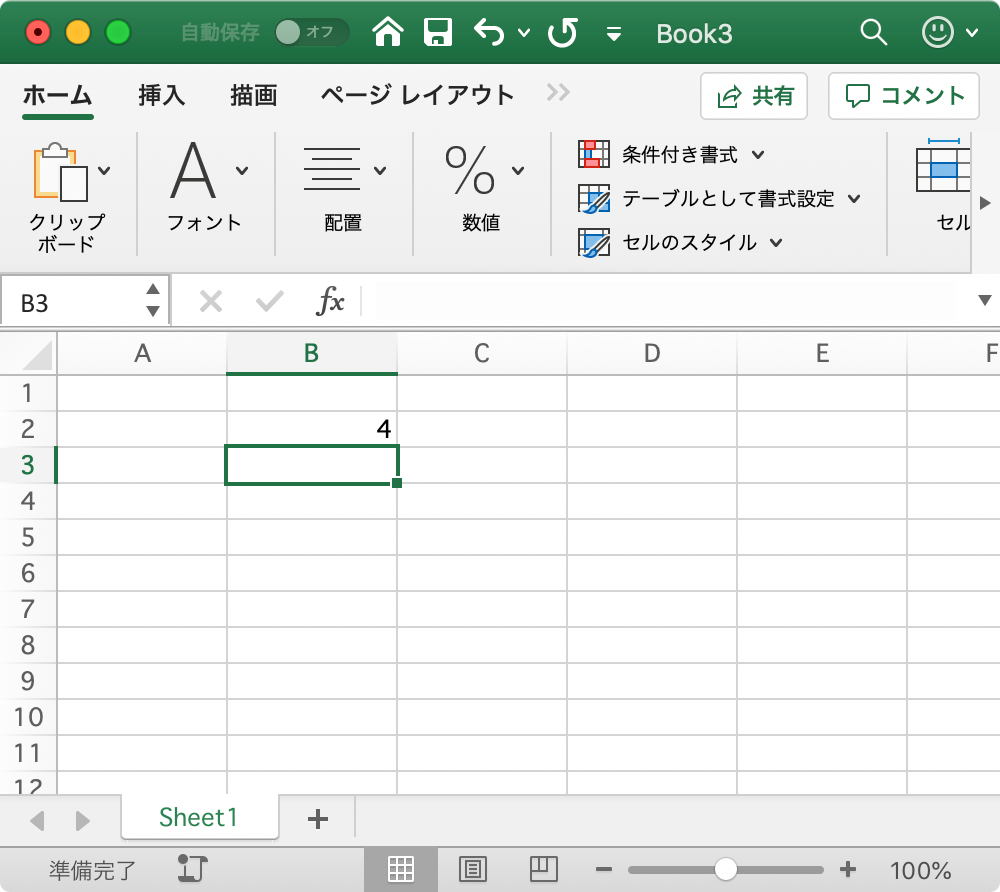The height and width of the screenshot is (892, 1000).
Task: Add a new sheet with the plus button
Action: (x=318, y=817)
